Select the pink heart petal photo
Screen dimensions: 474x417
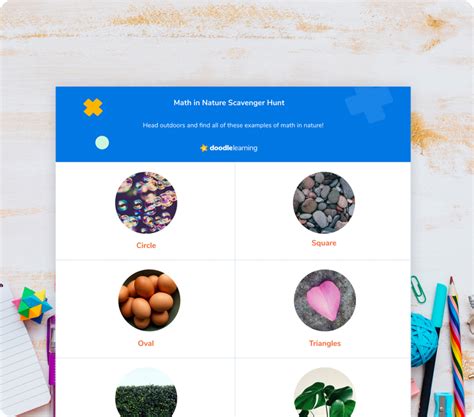(x=325, y=300)
